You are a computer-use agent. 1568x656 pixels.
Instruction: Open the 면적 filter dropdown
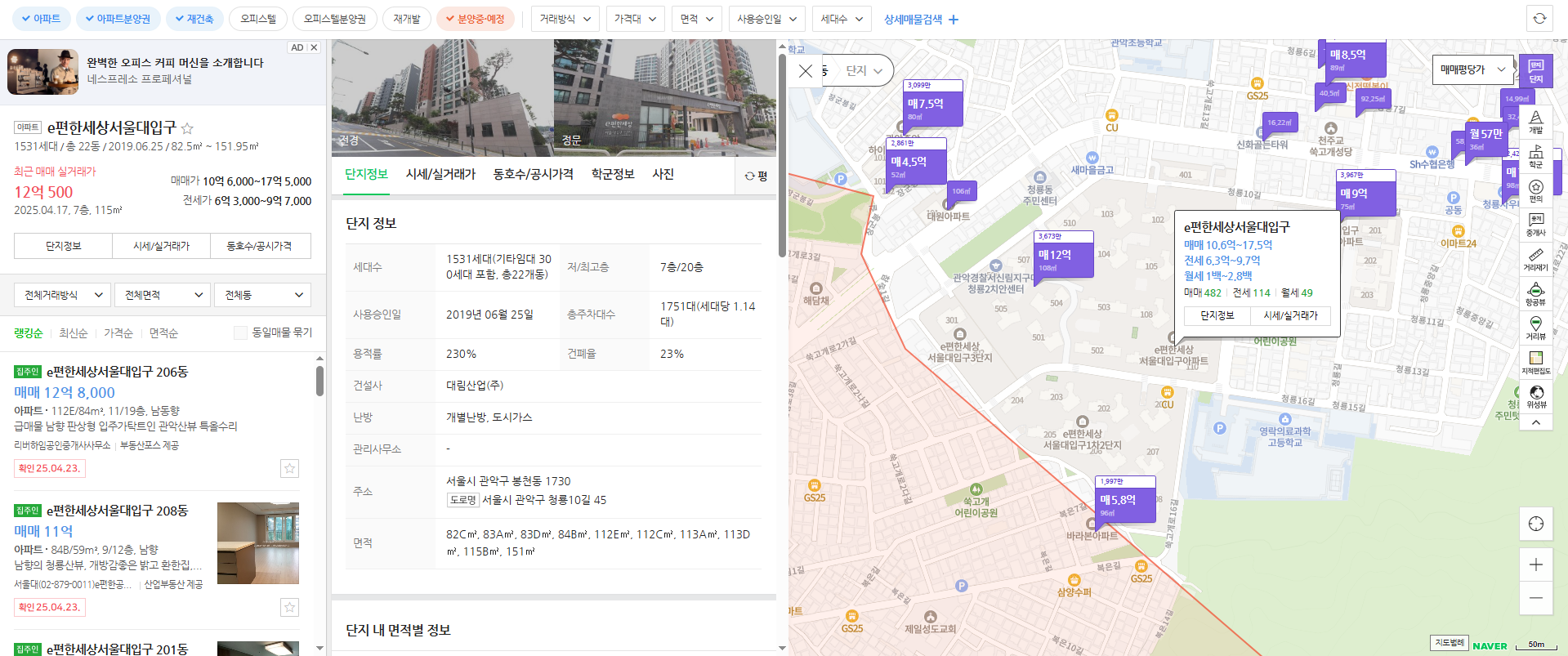697,19
